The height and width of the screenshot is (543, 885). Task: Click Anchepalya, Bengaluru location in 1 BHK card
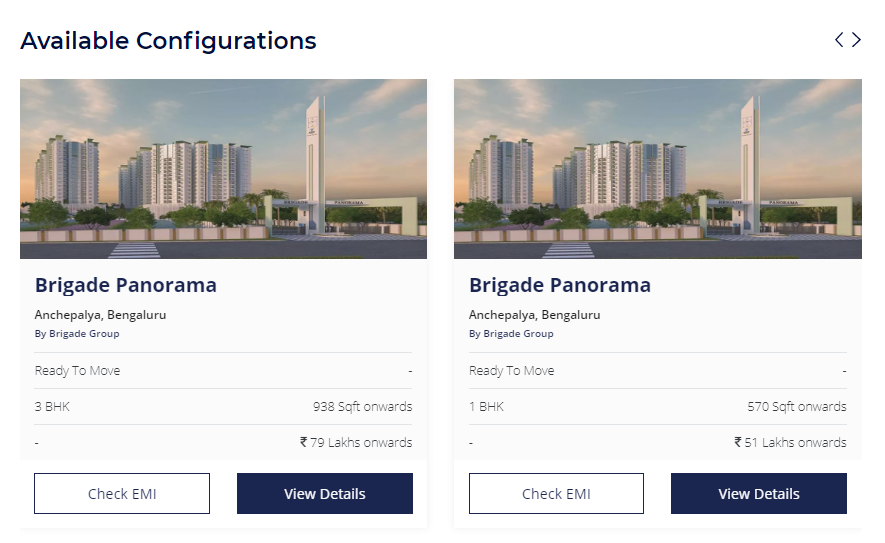(535, 314)
